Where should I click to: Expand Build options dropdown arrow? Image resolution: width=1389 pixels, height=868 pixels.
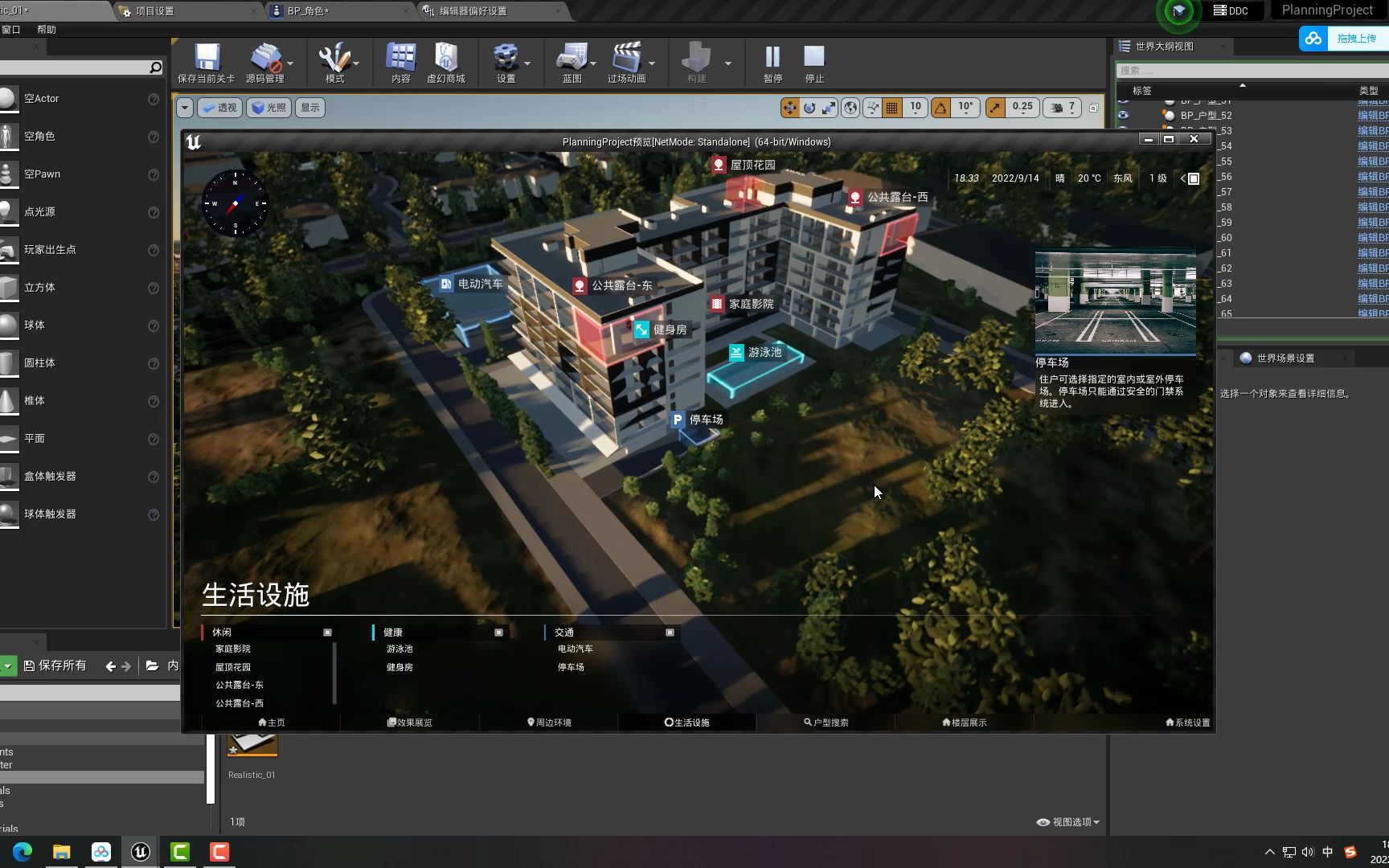[727, 63]
